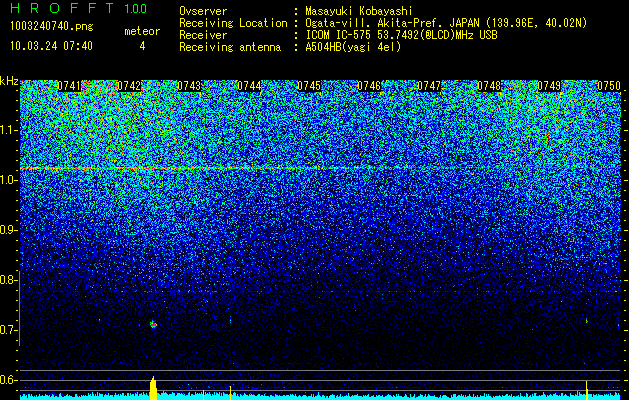This screenshot has width=629, height=400.
Task: Click the timestamp 10.03.24 07:40
Action: 51,46
